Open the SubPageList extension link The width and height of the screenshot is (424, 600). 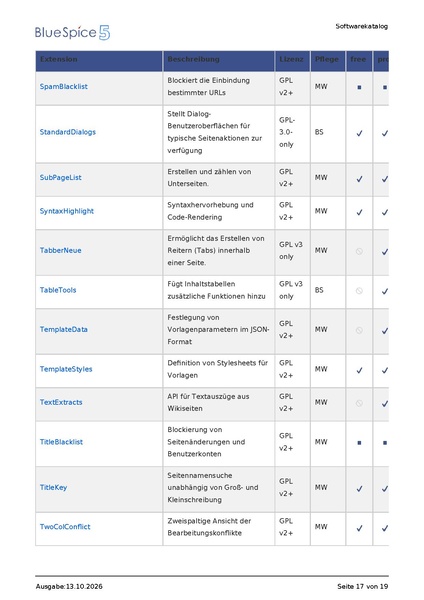[60, 178]
